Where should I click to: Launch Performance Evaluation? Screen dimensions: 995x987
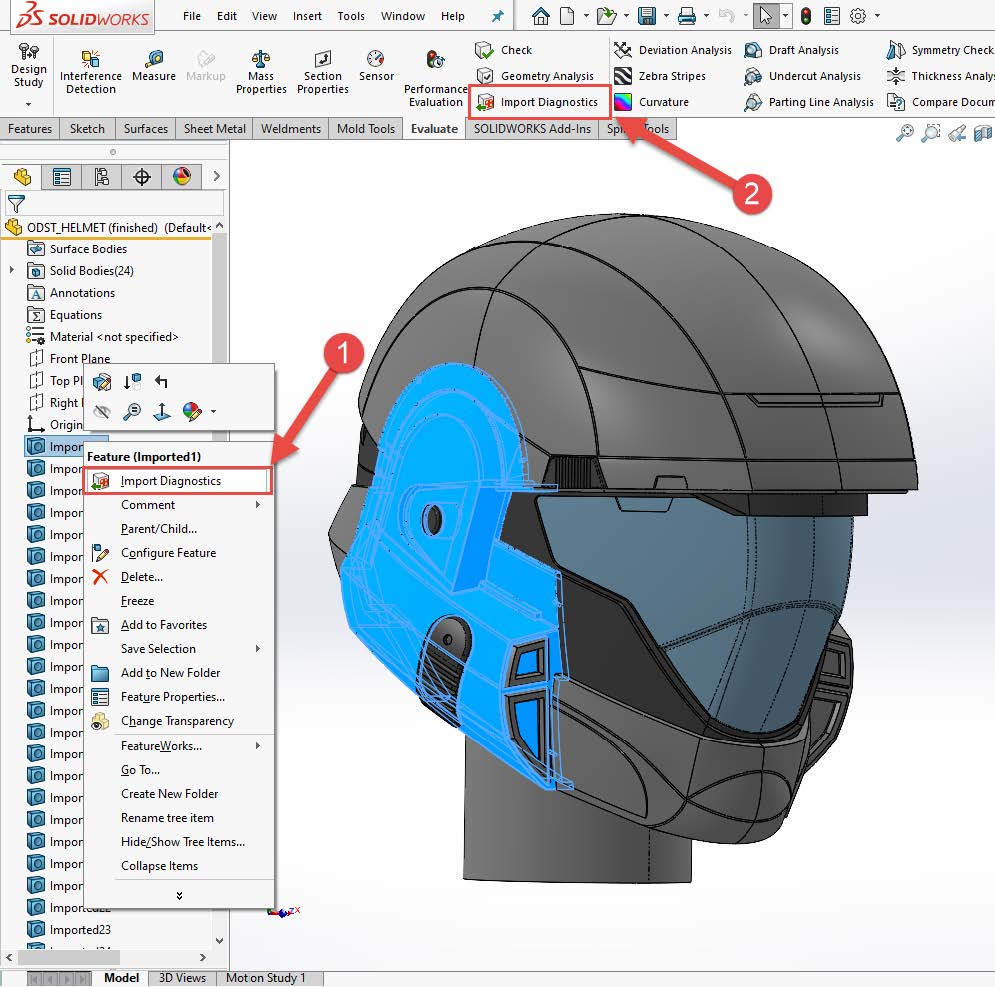click(435, 78)
